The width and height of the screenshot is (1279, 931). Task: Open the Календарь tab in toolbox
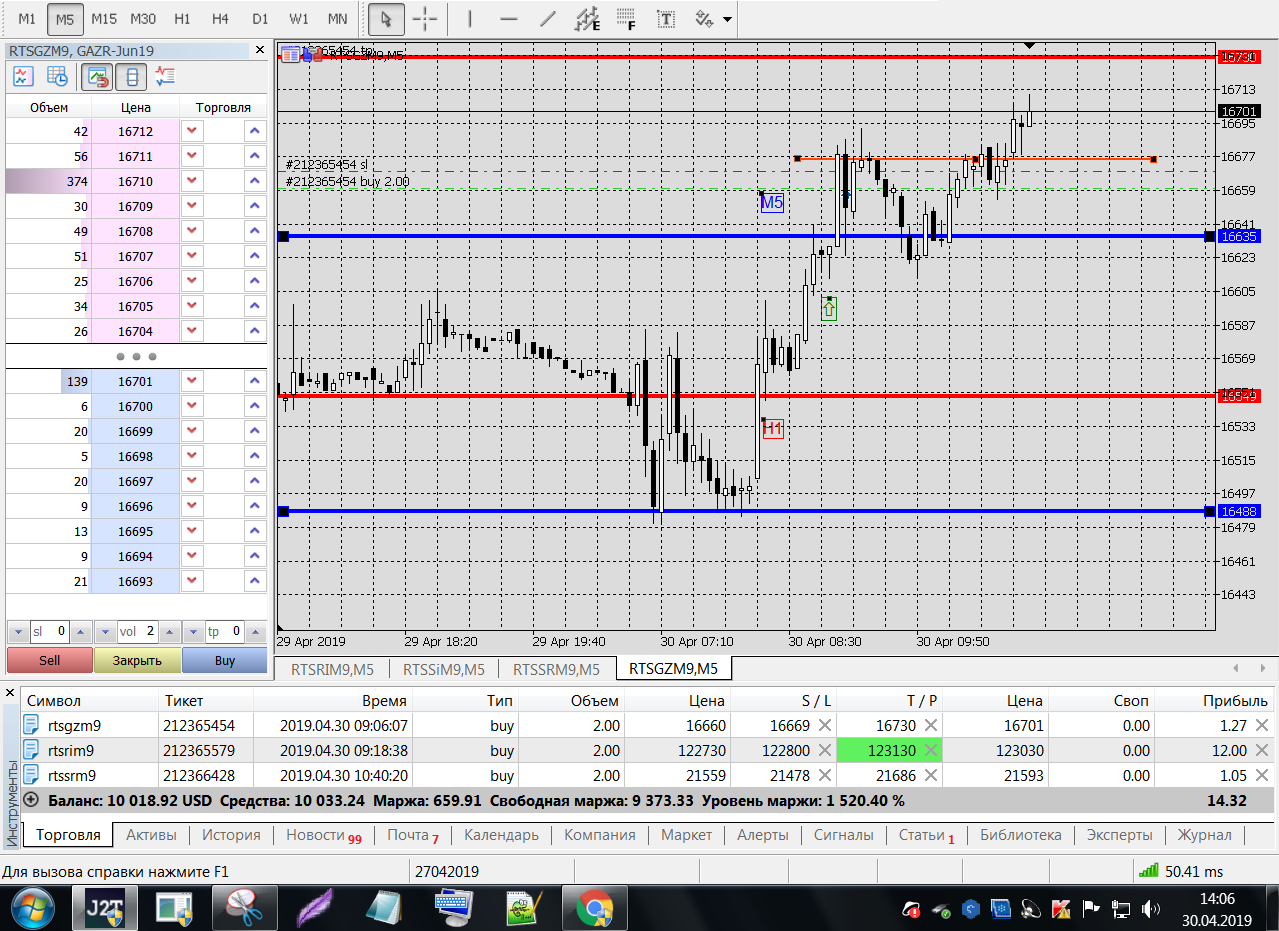pyautogui.click(x=501, y=835)
